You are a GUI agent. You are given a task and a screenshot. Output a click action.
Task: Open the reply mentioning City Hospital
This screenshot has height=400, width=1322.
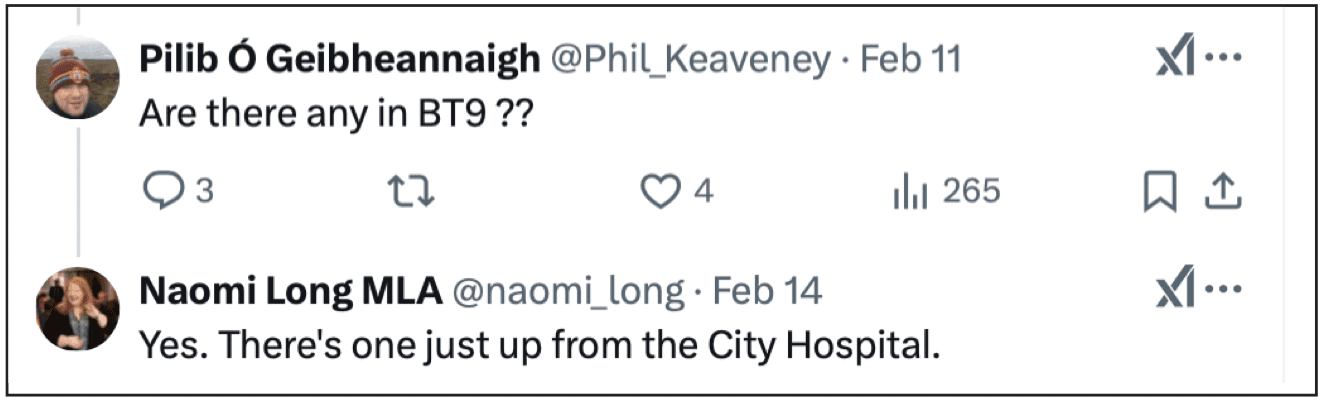[x=540, y=345]
